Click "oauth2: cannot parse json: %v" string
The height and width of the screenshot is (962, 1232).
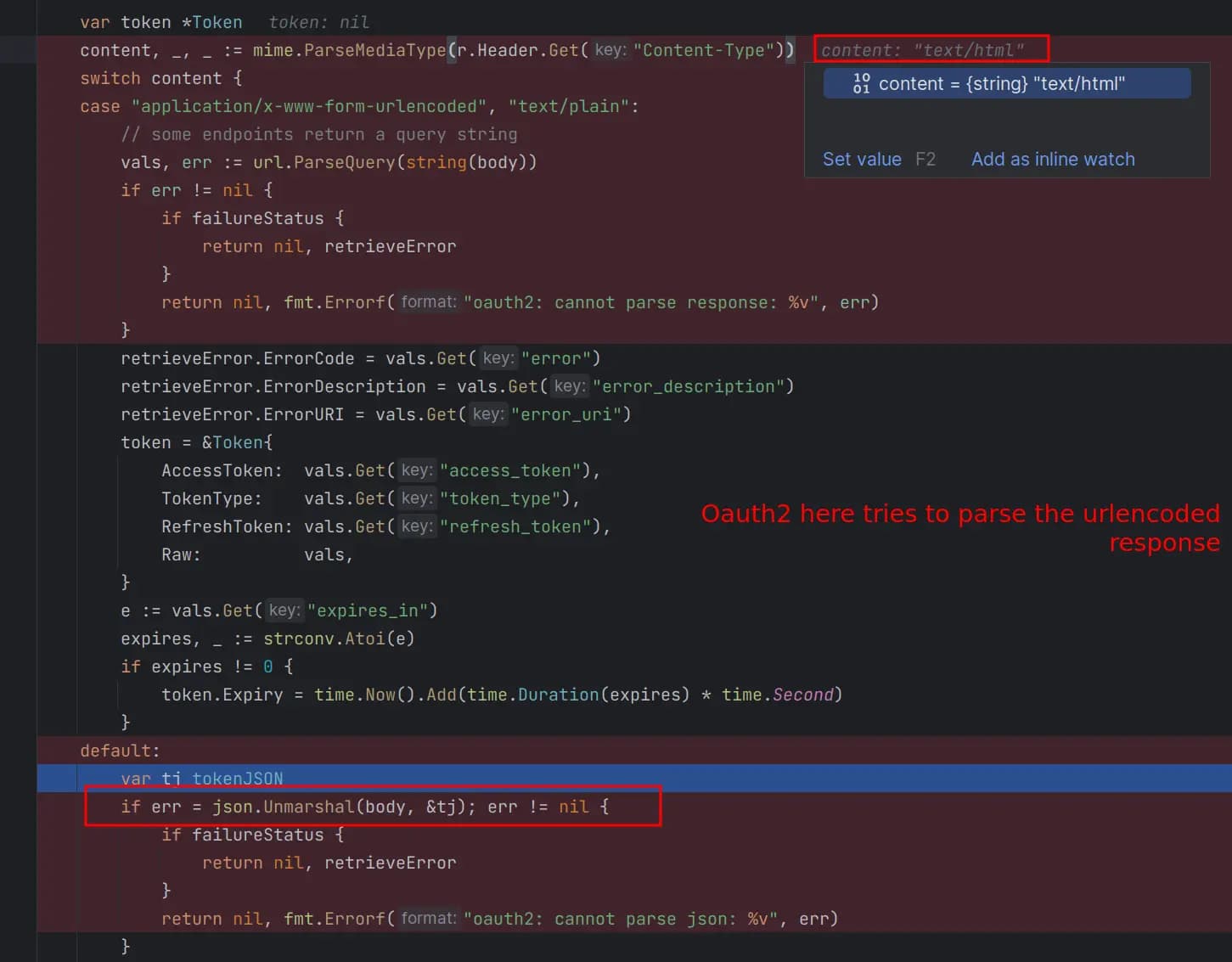[x=621, y=919]
